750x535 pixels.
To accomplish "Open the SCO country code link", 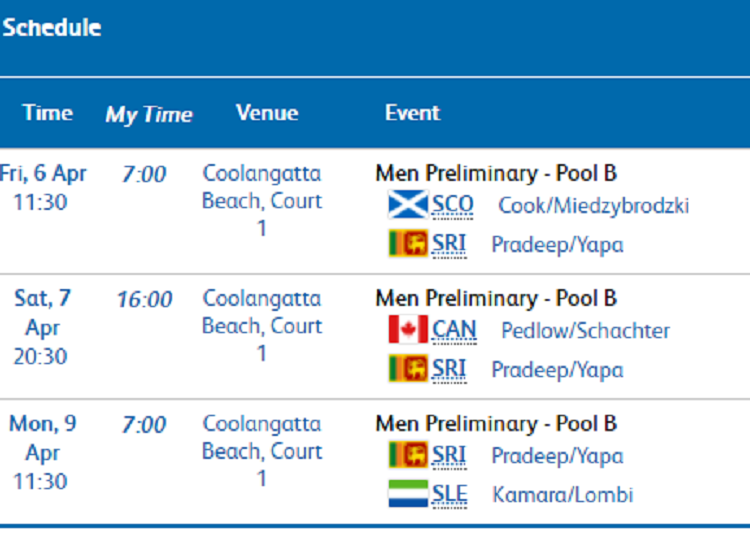I will point(452,205).
